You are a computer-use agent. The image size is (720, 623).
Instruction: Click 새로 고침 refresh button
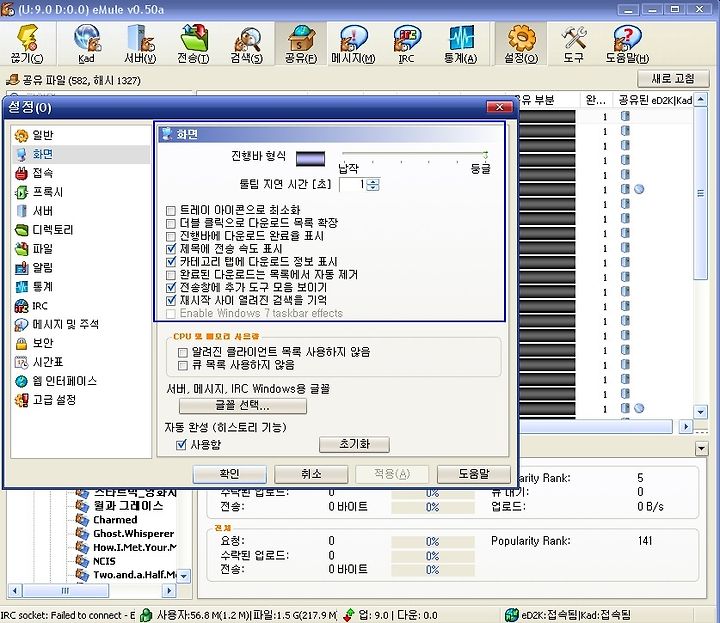point(673,79)
